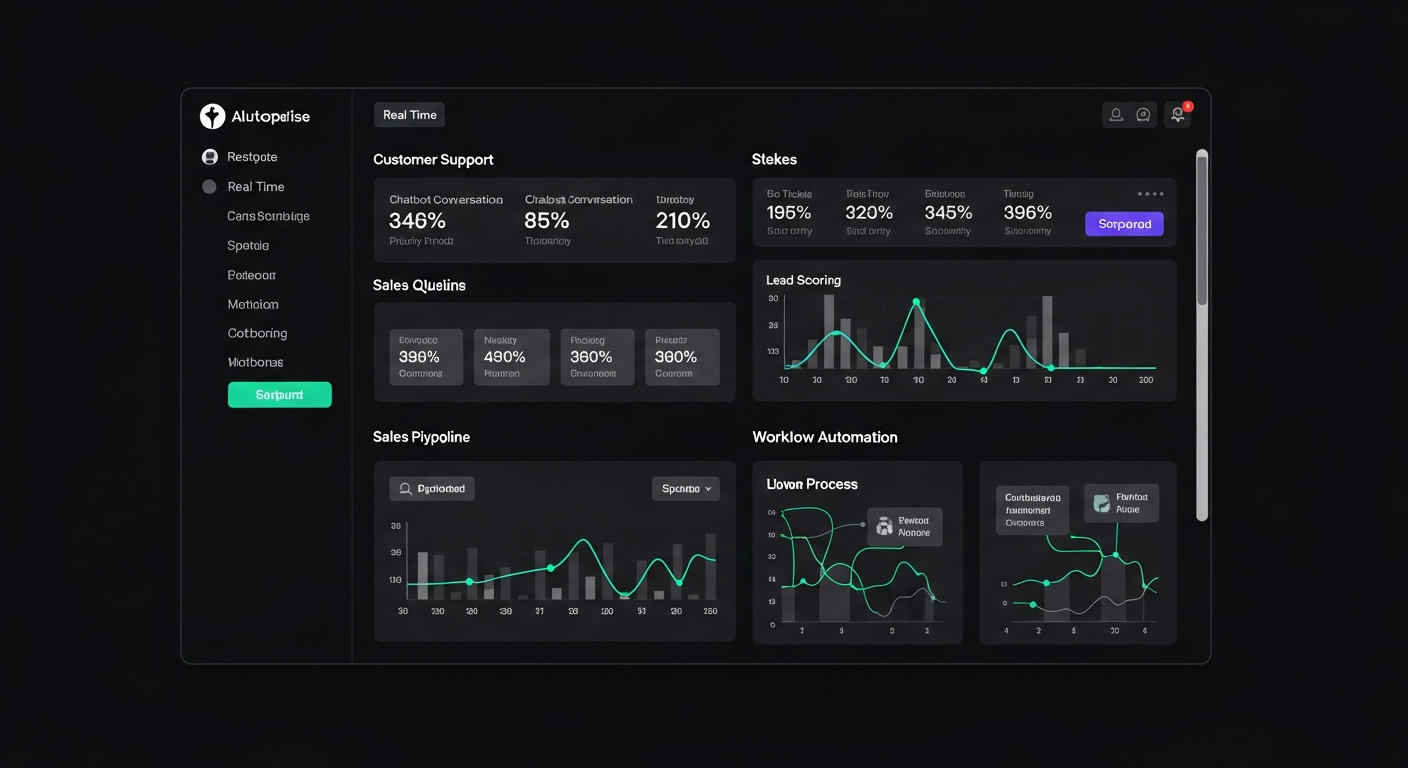This screenshot has width=1408, height=768.
Task: Open the user profile icon in header
Action: pos(1116,115)
